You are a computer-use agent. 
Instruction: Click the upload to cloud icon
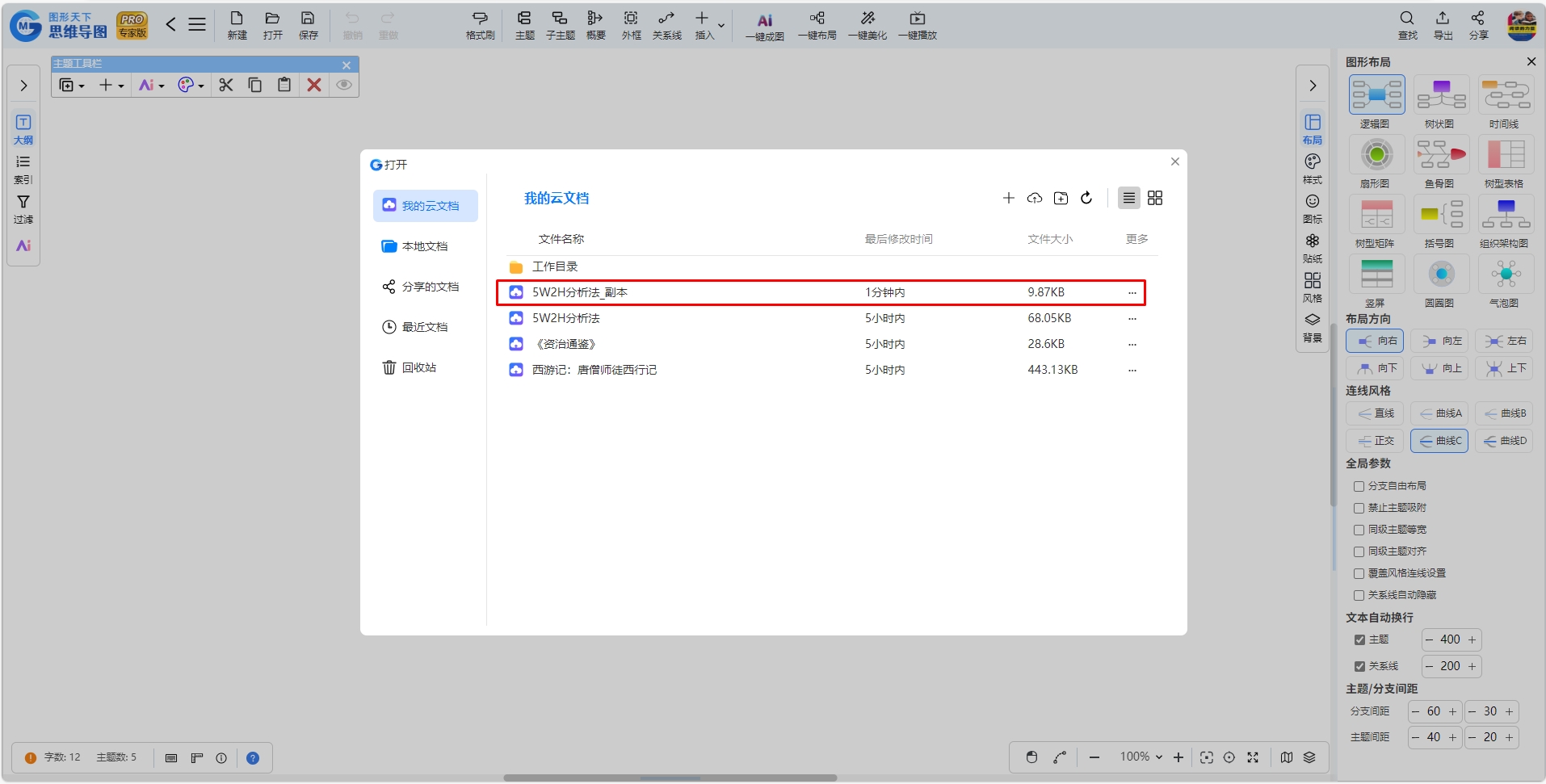(1035, 198)
